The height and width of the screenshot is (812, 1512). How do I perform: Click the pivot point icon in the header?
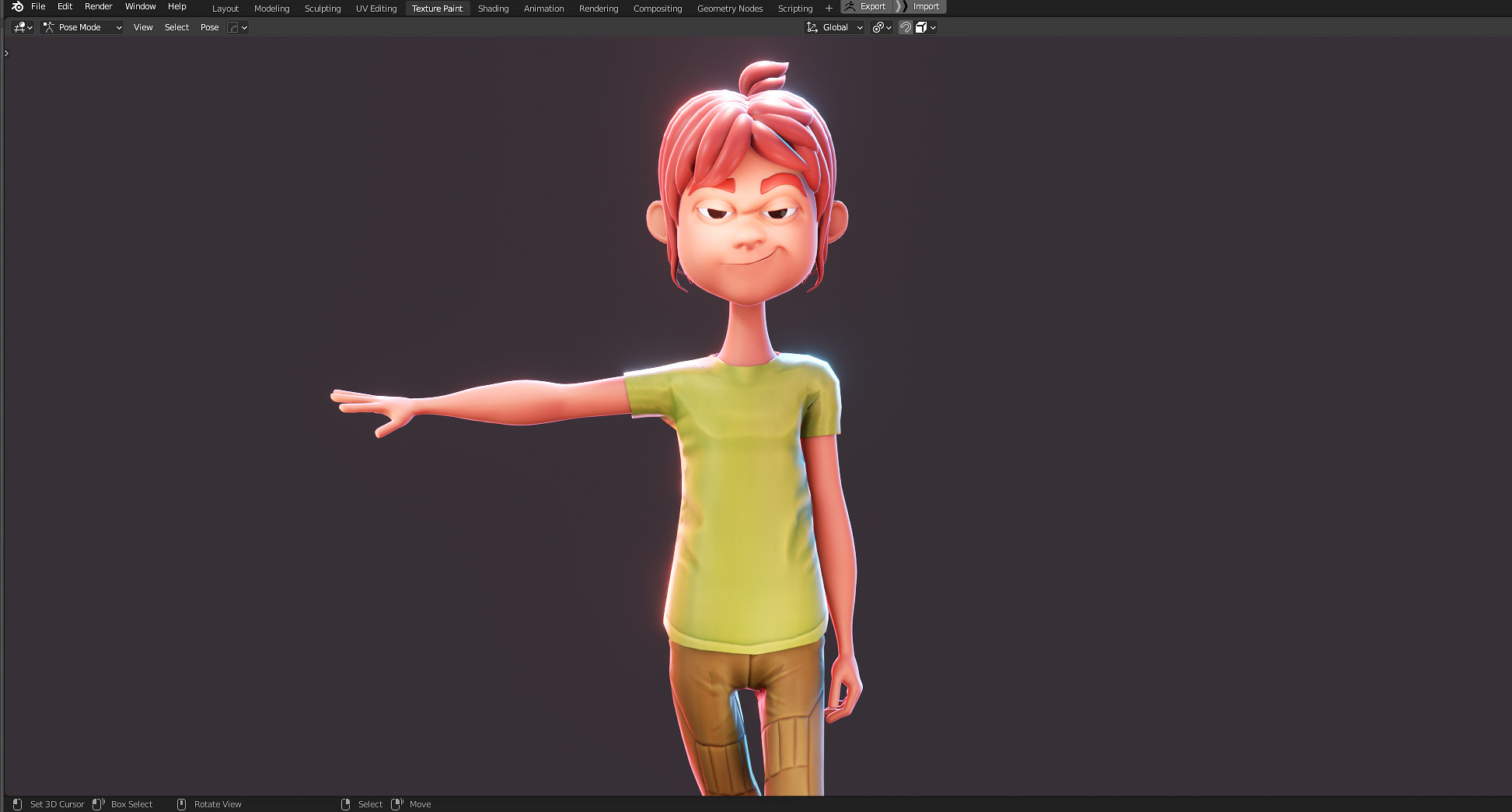tap(878, 27)
